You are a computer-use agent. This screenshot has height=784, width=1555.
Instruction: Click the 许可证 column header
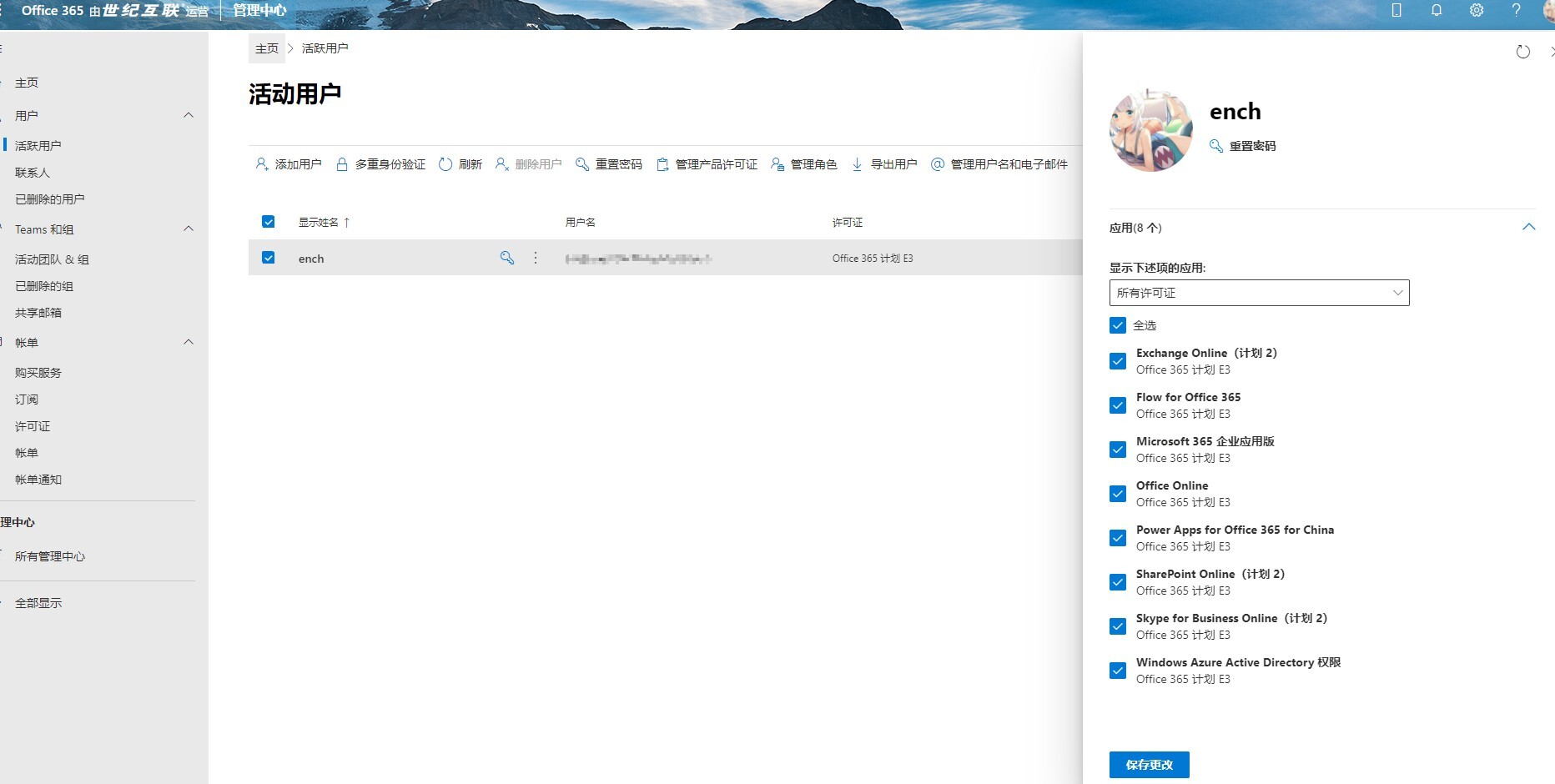pyautogui.click(x=848, y=223)
